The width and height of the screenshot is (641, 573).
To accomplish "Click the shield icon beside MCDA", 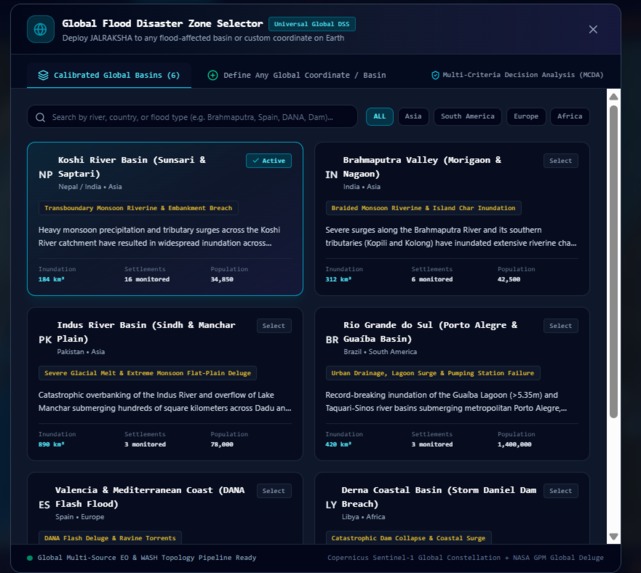I will [x=435, y=75].
